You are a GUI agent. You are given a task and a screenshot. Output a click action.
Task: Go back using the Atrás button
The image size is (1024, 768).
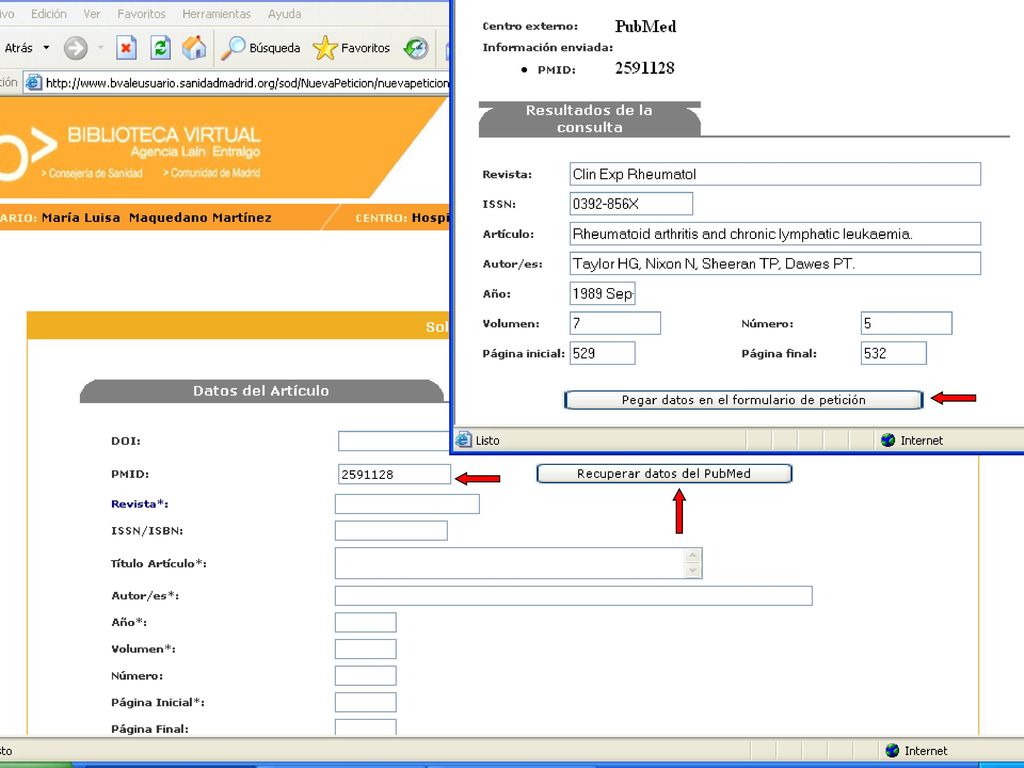(x=17, y=48)
